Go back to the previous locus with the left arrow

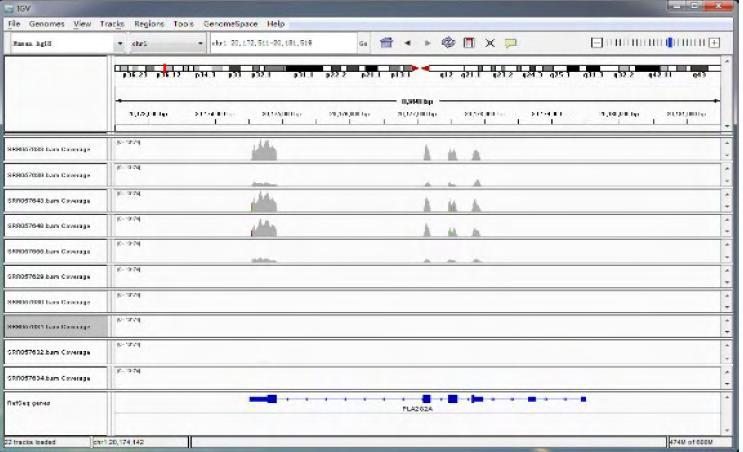click(x=407, y=43)
